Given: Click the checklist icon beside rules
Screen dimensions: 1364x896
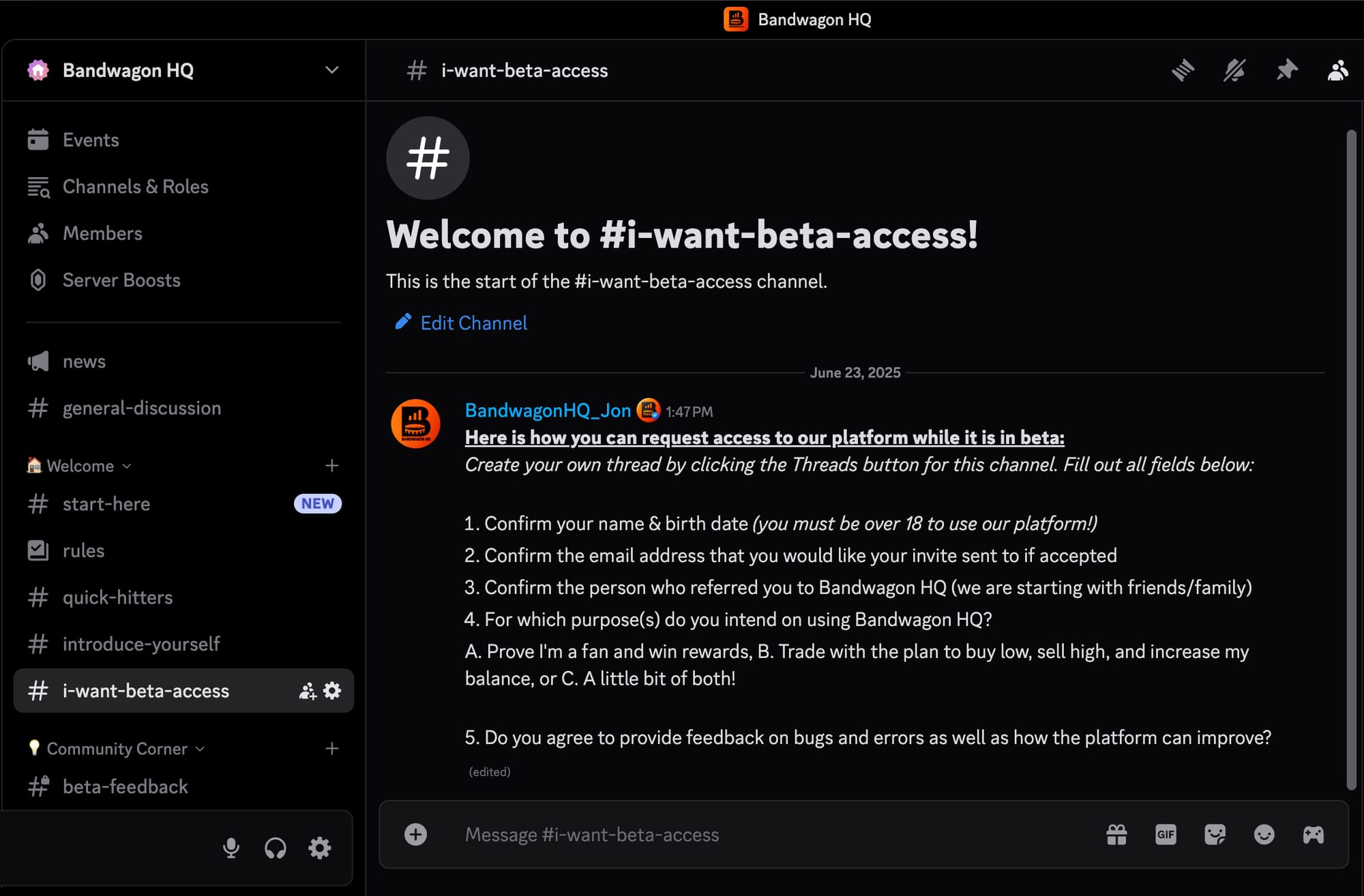Looking at the screenshot, I should pyautogui.click(x=38, y=550).
